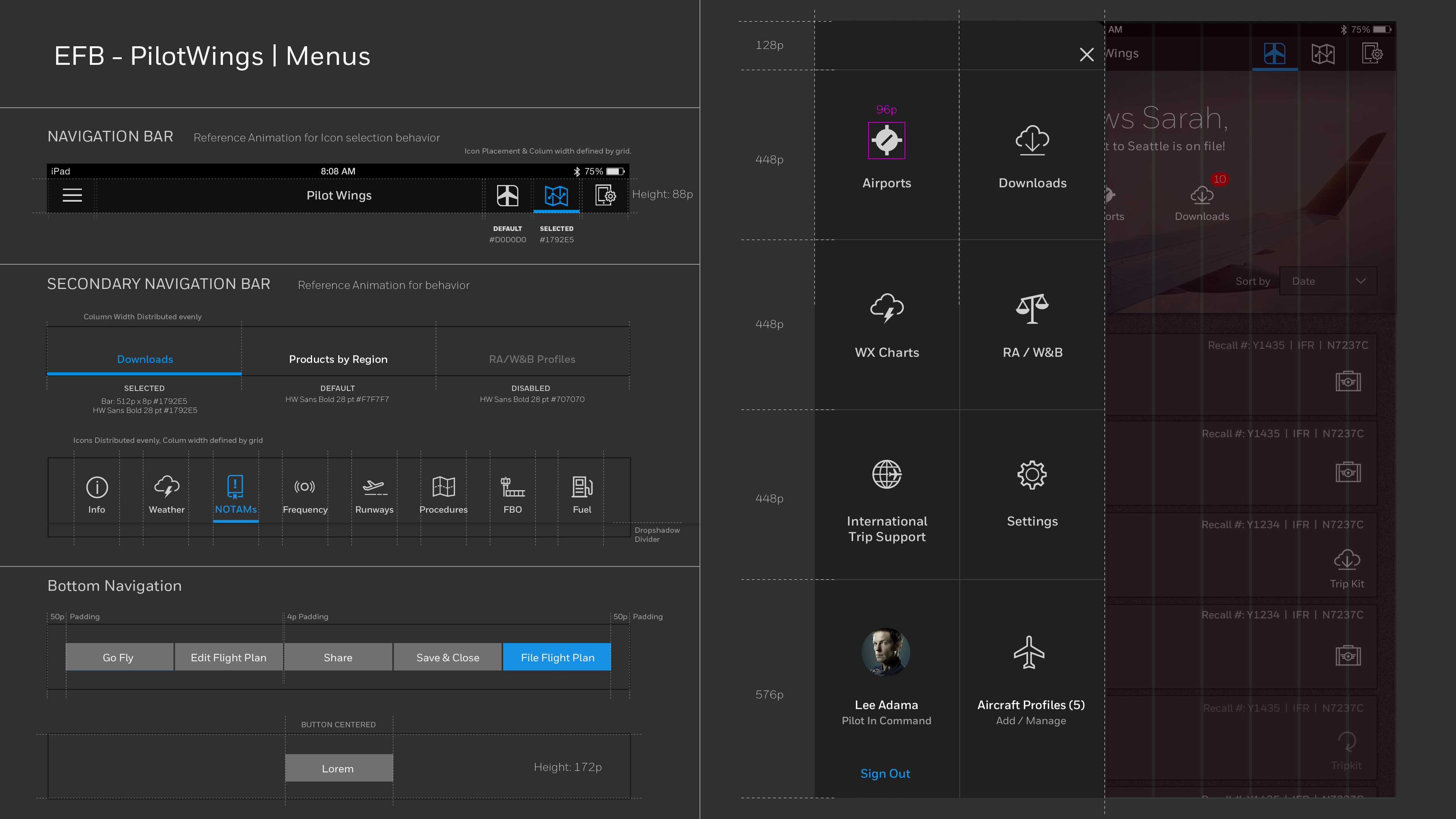Image resolution: width=1456 pixels, height=819 pixels.
Task: Expand the Date sort dropdown
Action: click(1328, 281)
